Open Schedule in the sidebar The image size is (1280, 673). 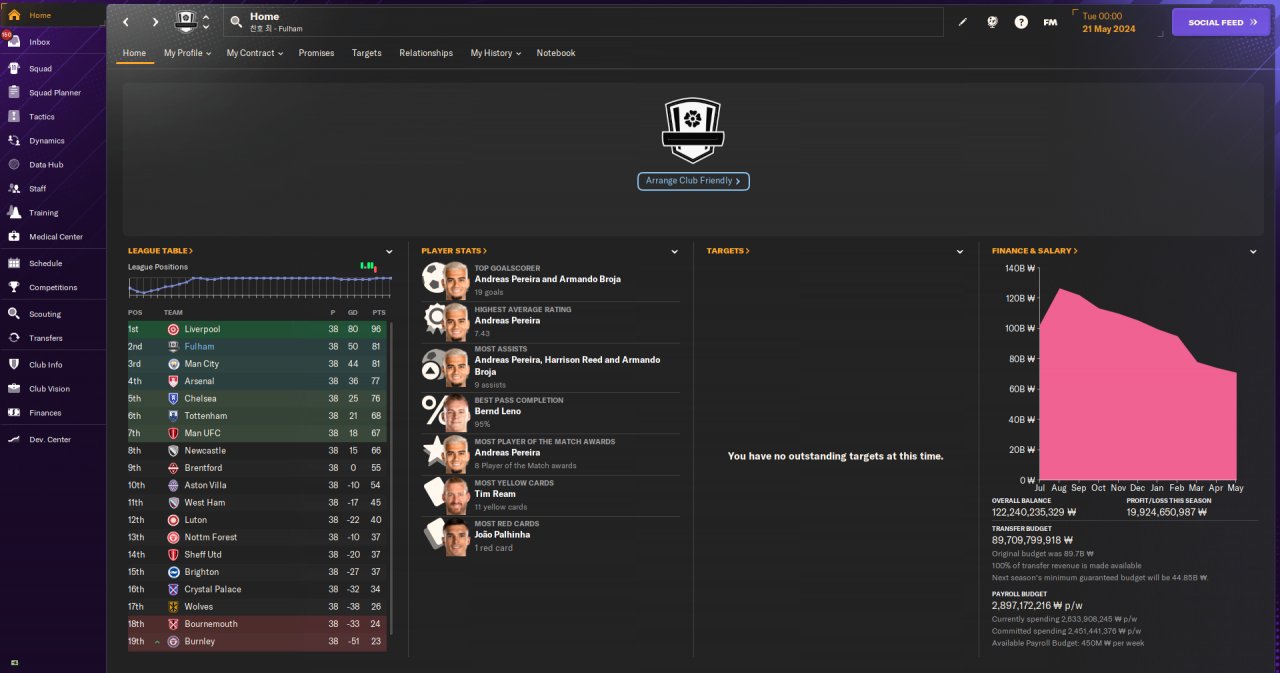coord(53,264)
